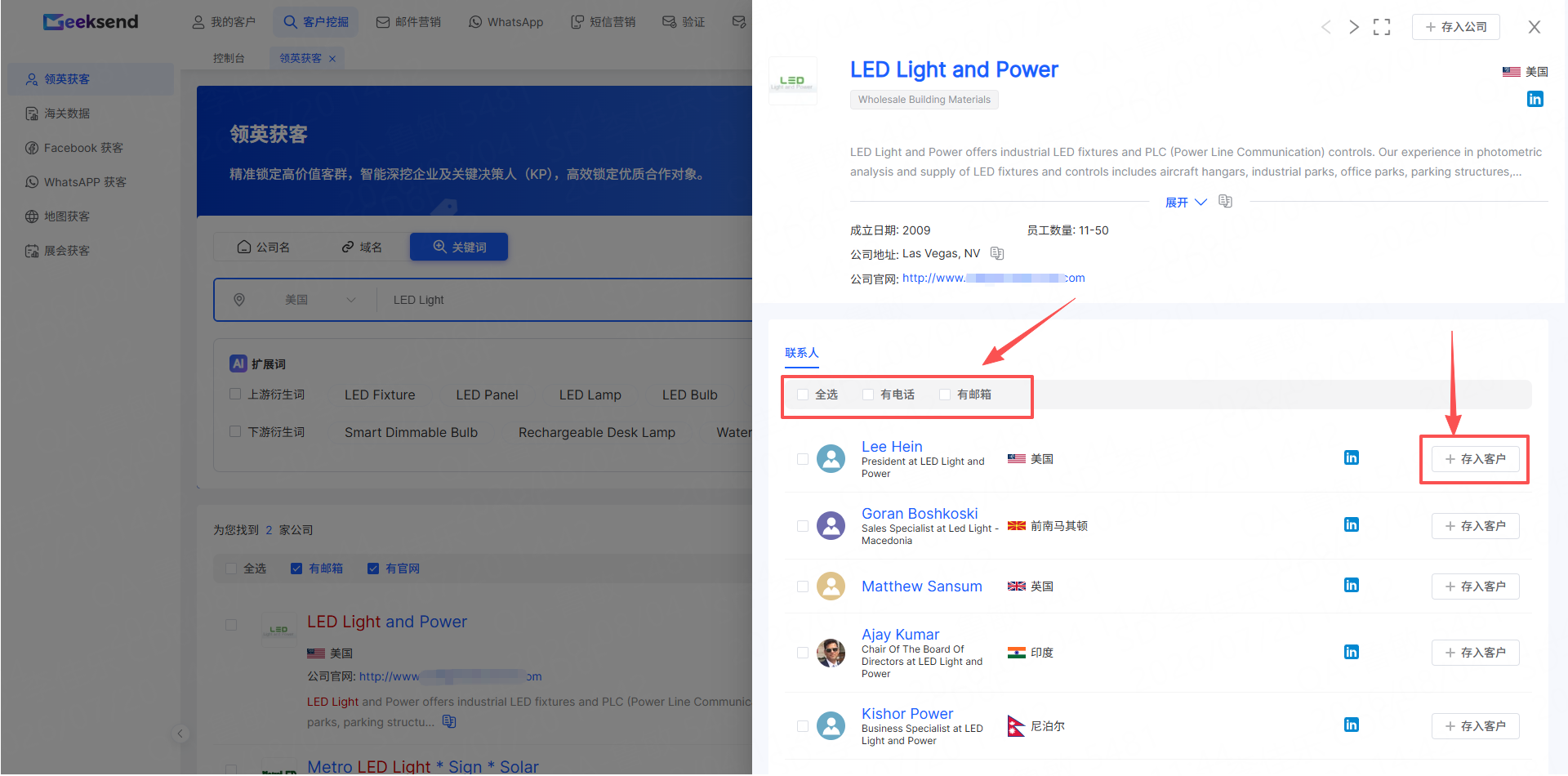Select 公司名 search mode
The image size is (1568, 776).
point(263,247)
